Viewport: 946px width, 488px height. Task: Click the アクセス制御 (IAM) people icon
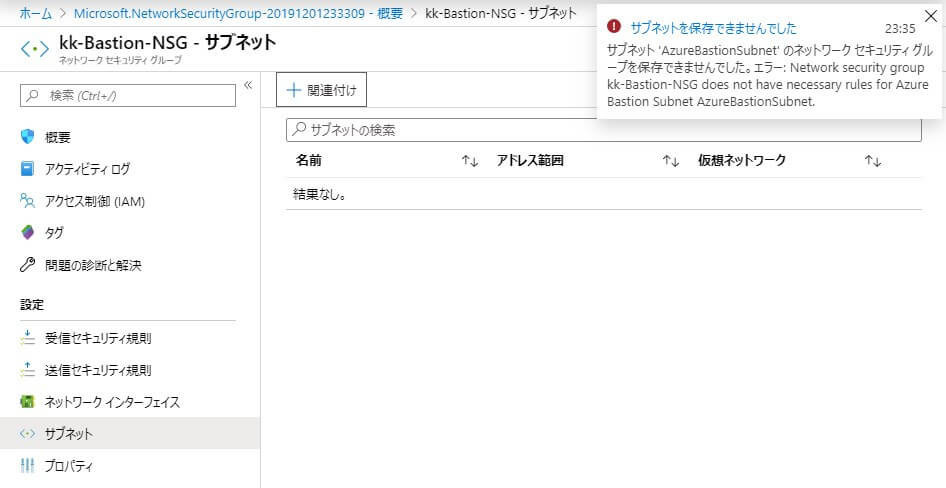[28, 201]
